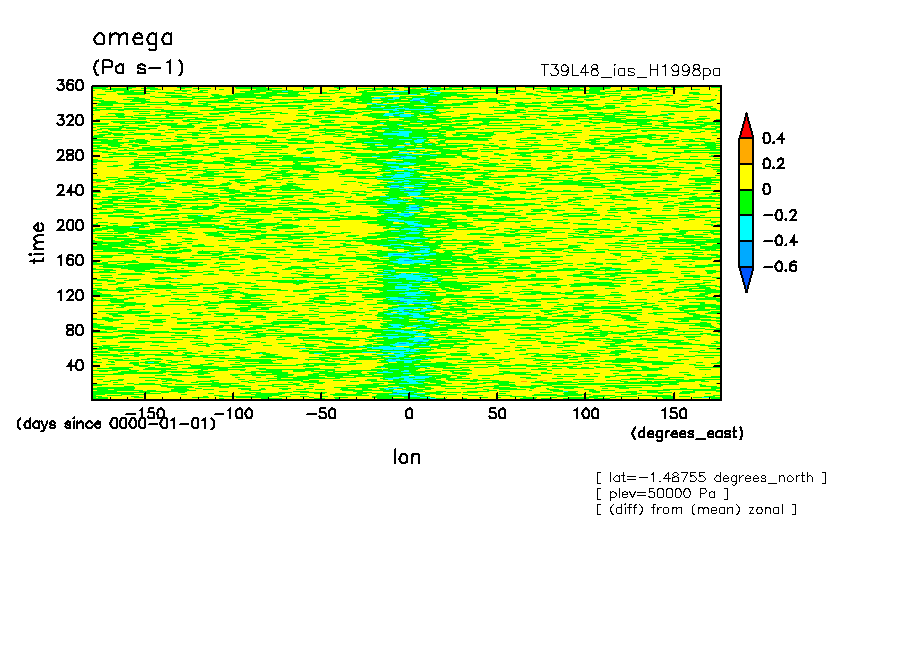Click the red top arrow of the colorbar

(x=746, y=127)
